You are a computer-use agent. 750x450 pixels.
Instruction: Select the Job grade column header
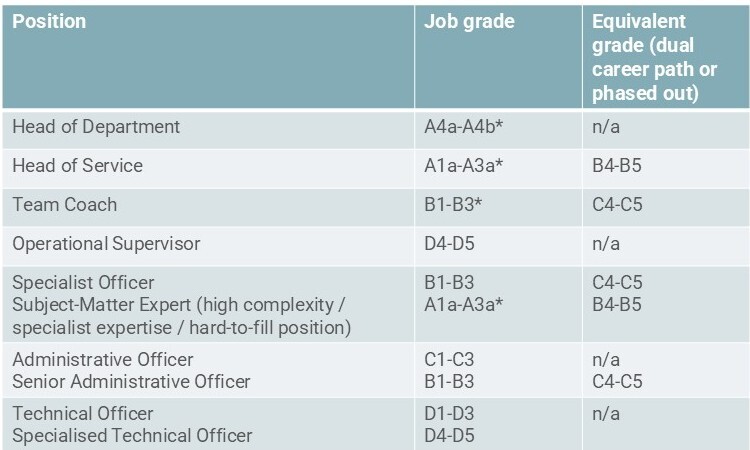tap(498, 56)
